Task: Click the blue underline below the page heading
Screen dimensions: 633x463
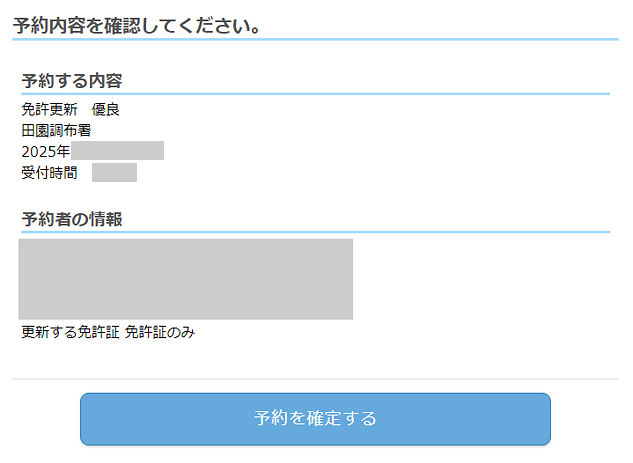Action: coord(315,39)
